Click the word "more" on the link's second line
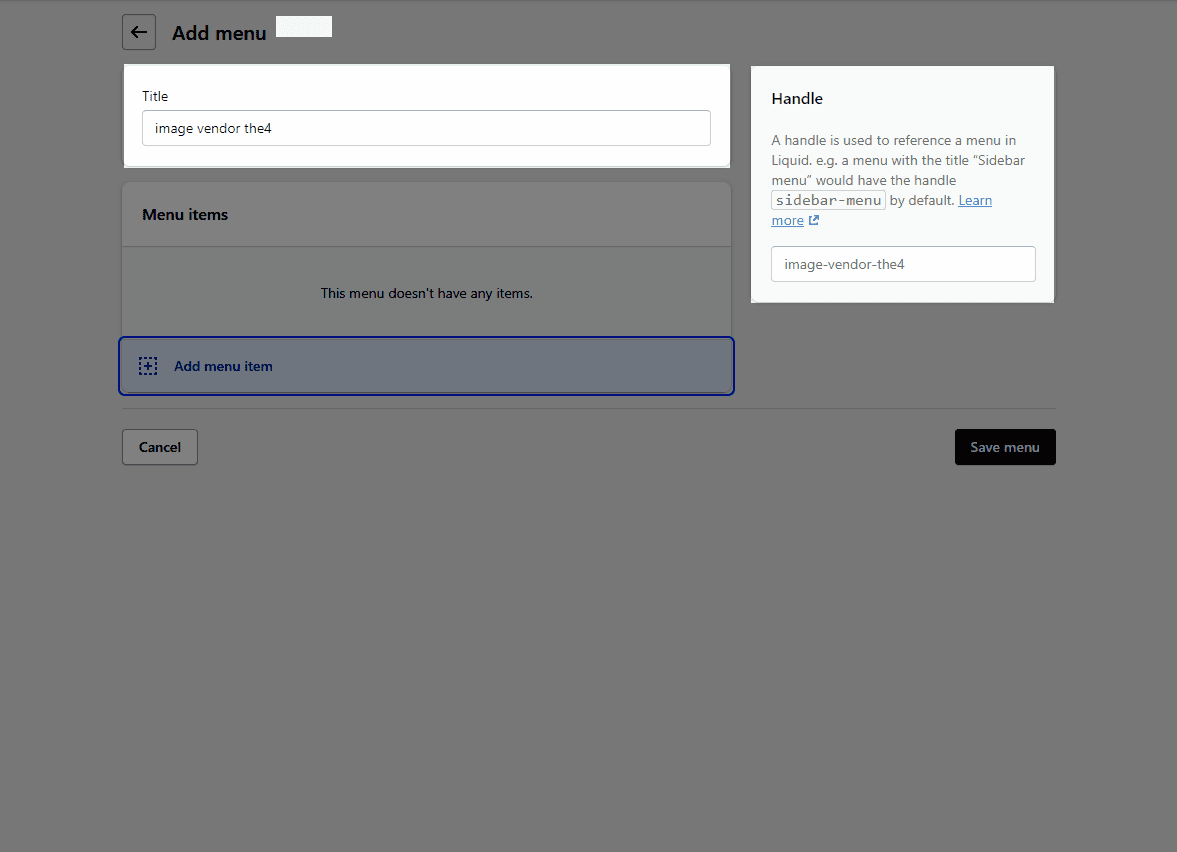This screenshot has width=1177, height=852. [x=787, y=221]
